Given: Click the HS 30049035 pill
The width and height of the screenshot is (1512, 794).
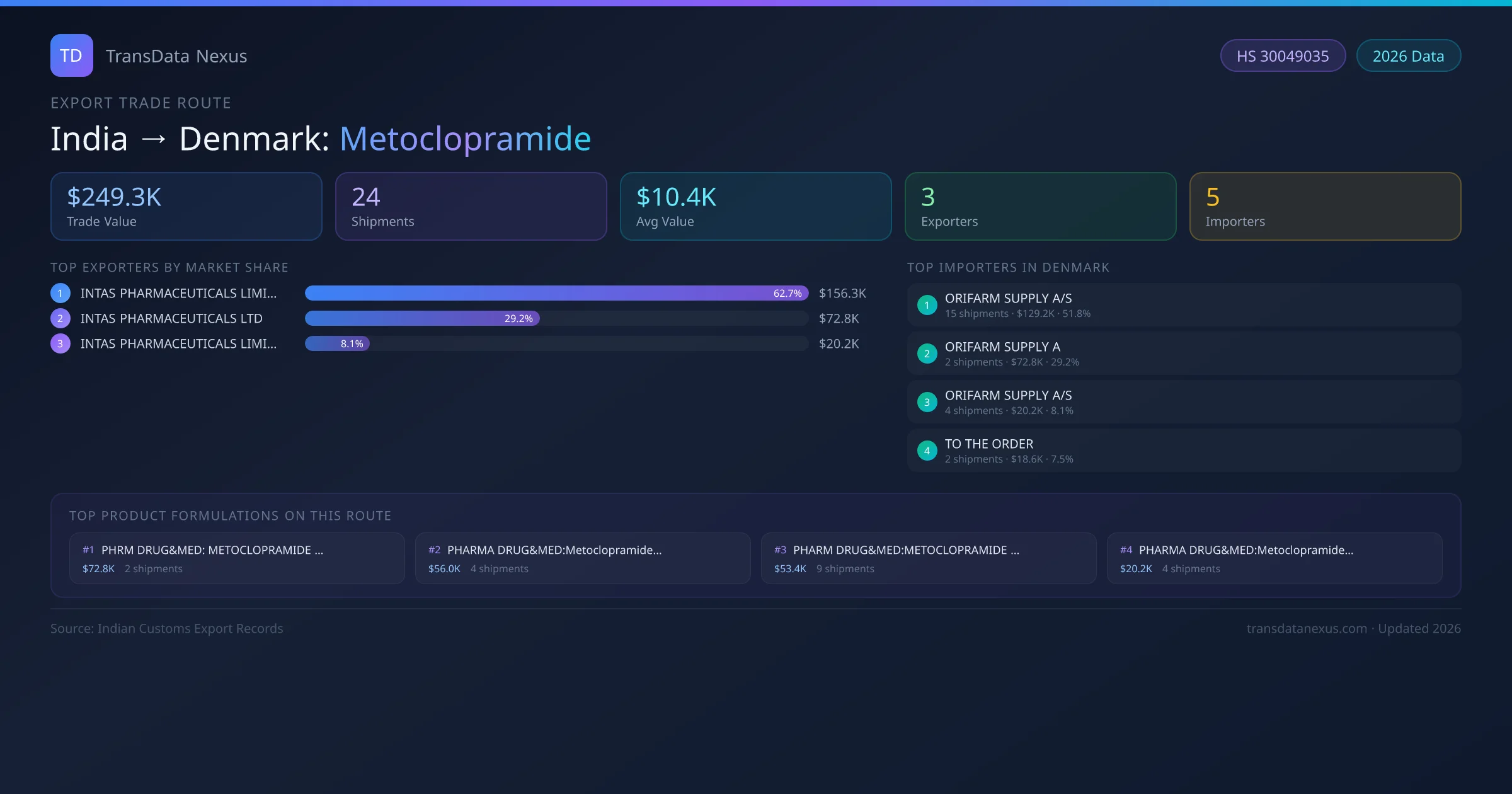Looking at the screenshot, I should pyautogui.click(x=1283, y=56).
